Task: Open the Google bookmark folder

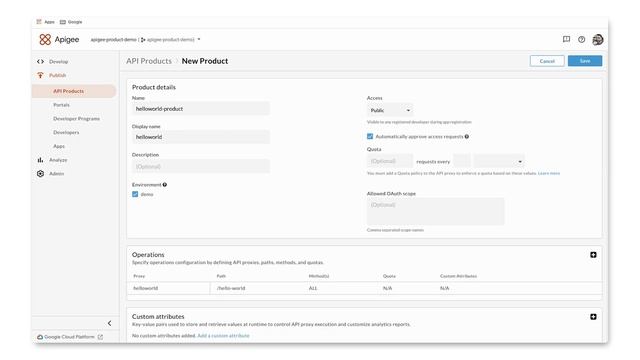Action: click(71, 22)
